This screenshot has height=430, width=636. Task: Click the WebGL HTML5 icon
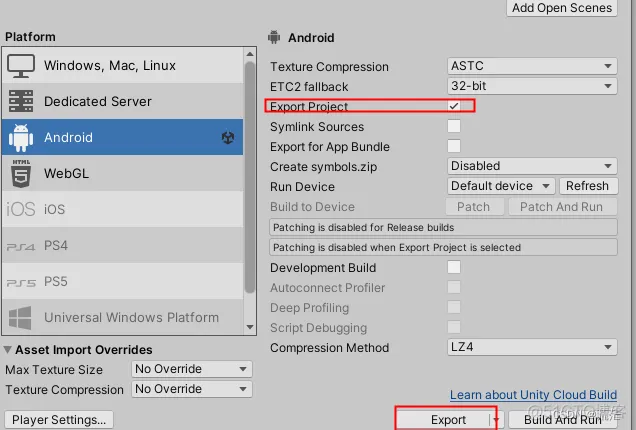(21, 174)
